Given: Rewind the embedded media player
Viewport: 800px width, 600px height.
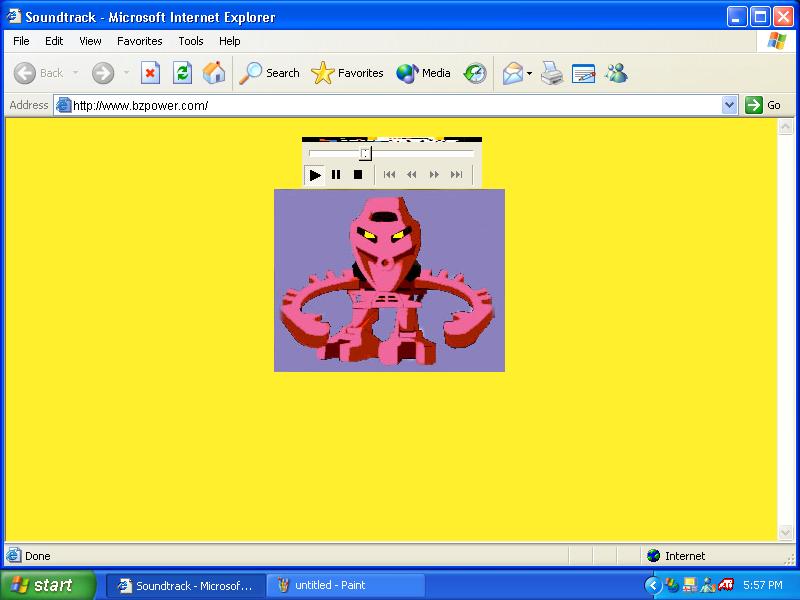Looking at the screenshot, I should point(412,174).
